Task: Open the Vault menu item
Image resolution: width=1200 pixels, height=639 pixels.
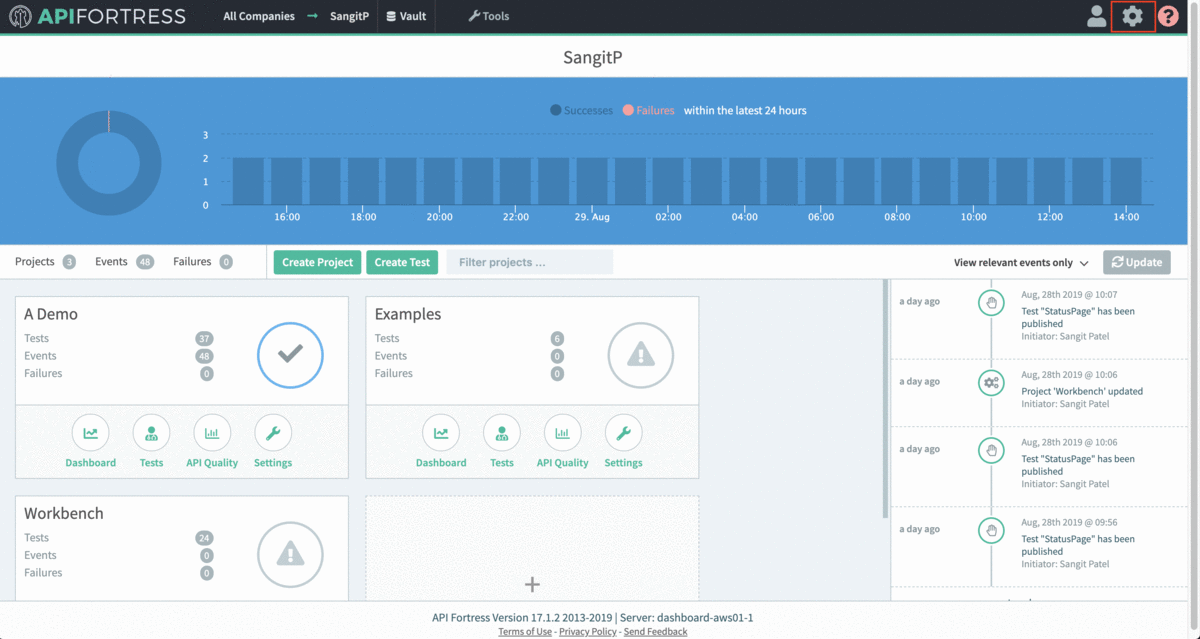Action: click(406, 16)
